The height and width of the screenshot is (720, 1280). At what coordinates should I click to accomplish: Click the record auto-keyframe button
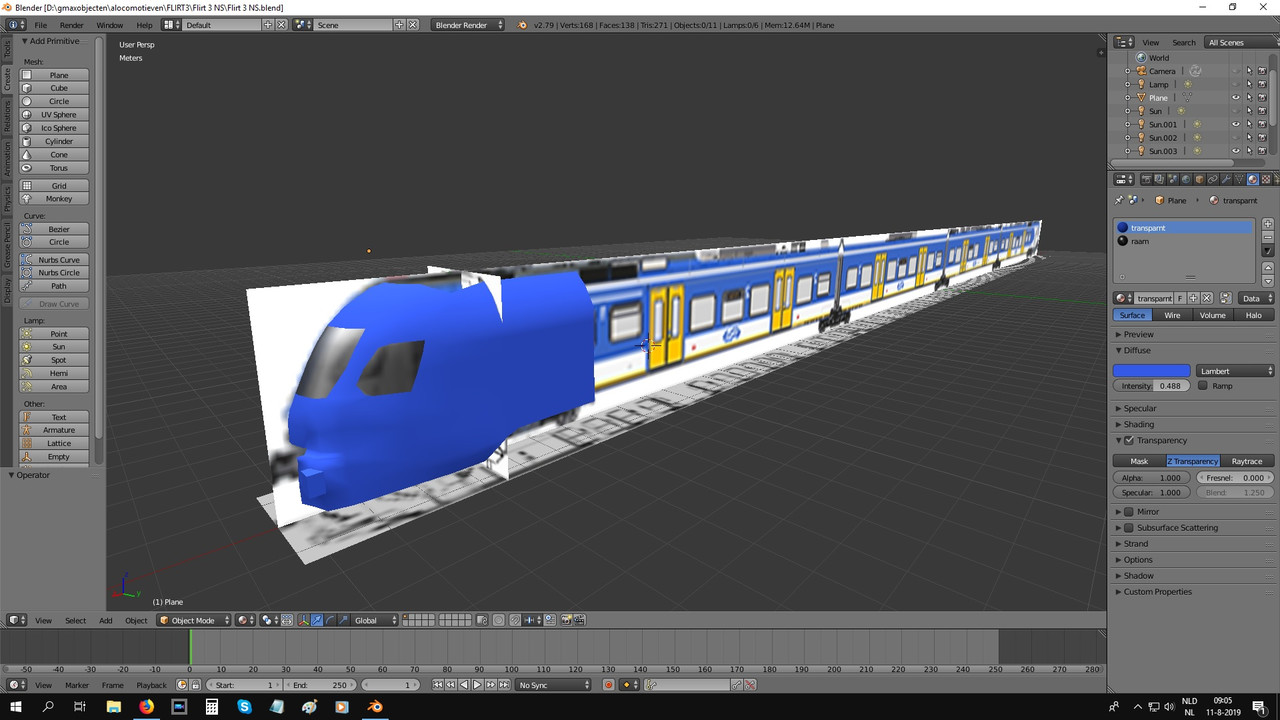(x=608, y=685)
